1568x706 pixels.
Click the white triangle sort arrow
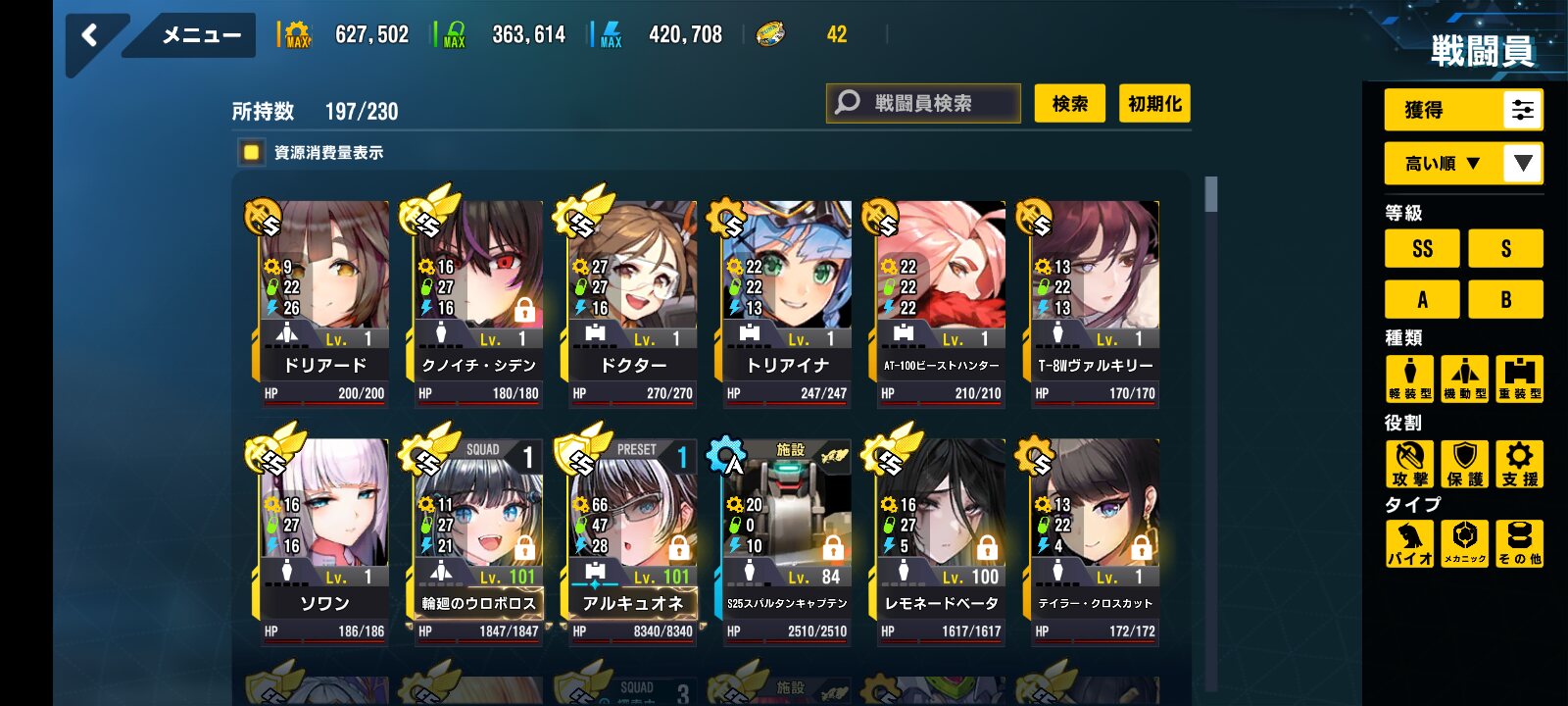[x=1523, y=164]
